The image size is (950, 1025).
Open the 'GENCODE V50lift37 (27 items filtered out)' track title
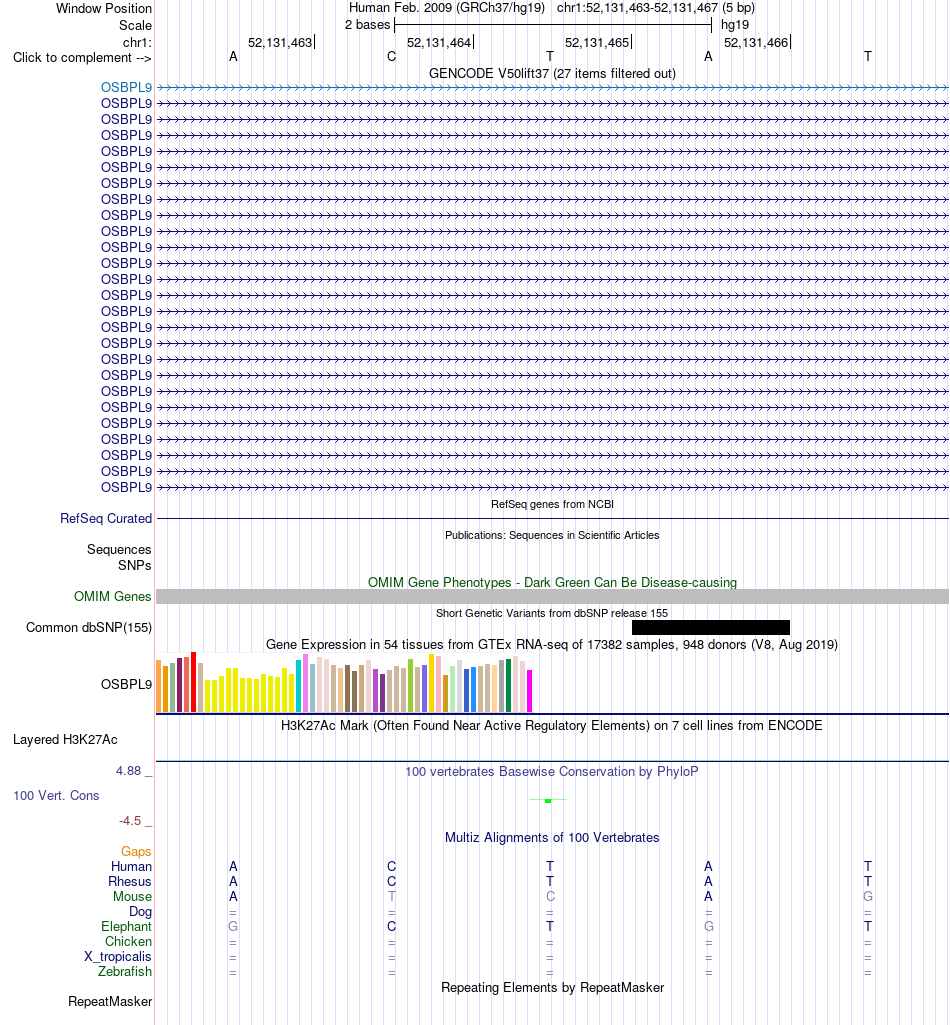click(552, 73)
